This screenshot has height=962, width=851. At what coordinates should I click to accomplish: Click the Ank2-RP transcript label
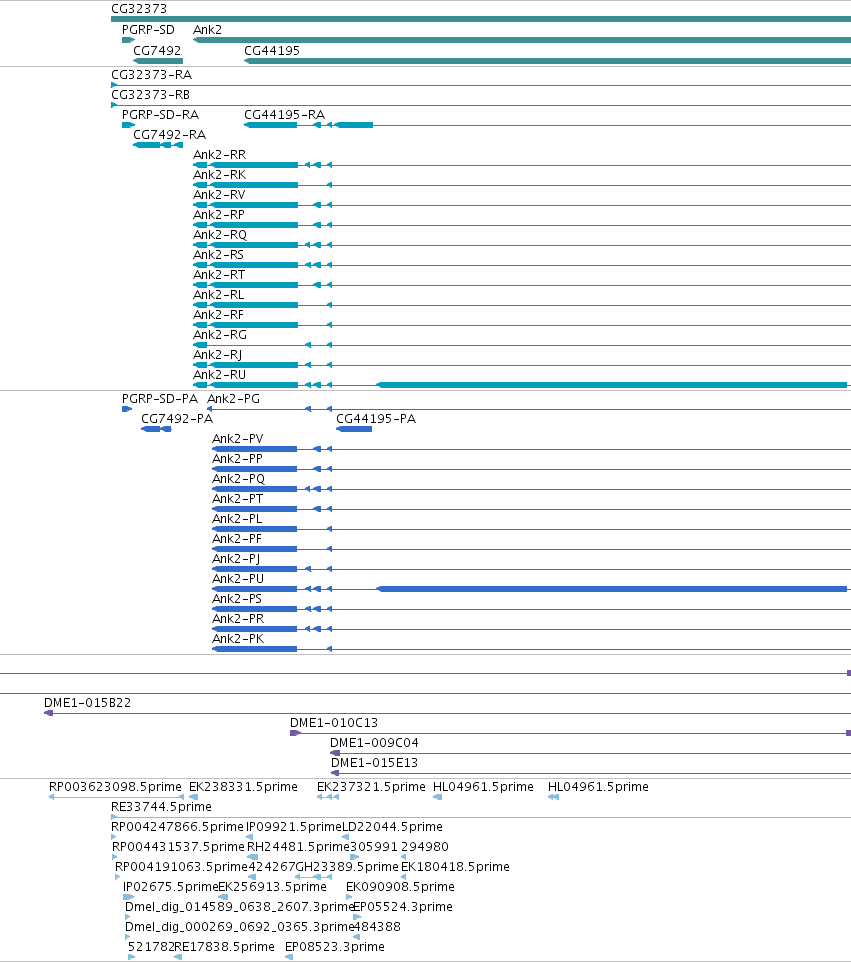tap(218, 215)
